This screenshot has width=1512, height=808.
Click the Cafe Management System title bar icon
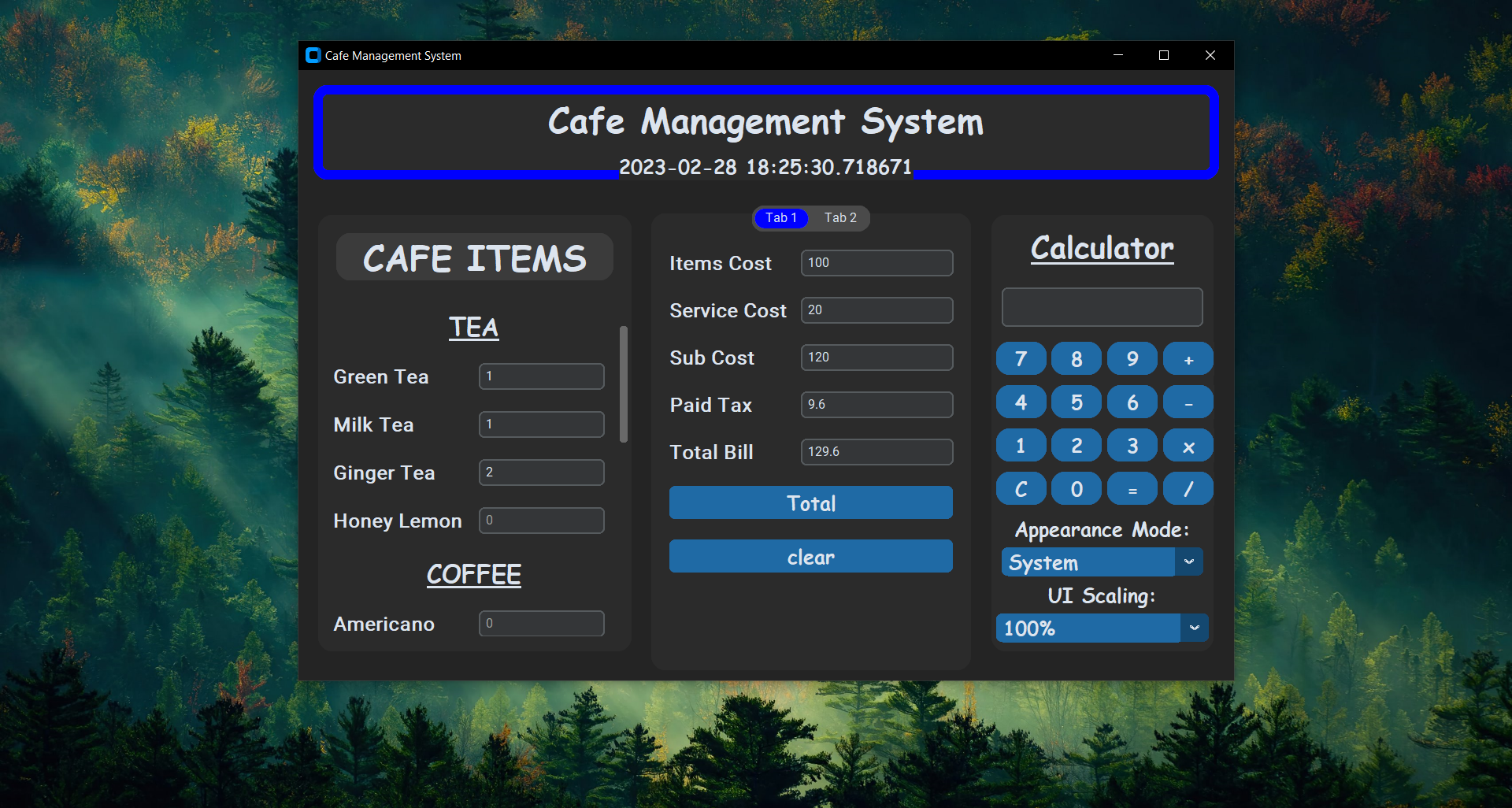(x=312, y=55)
